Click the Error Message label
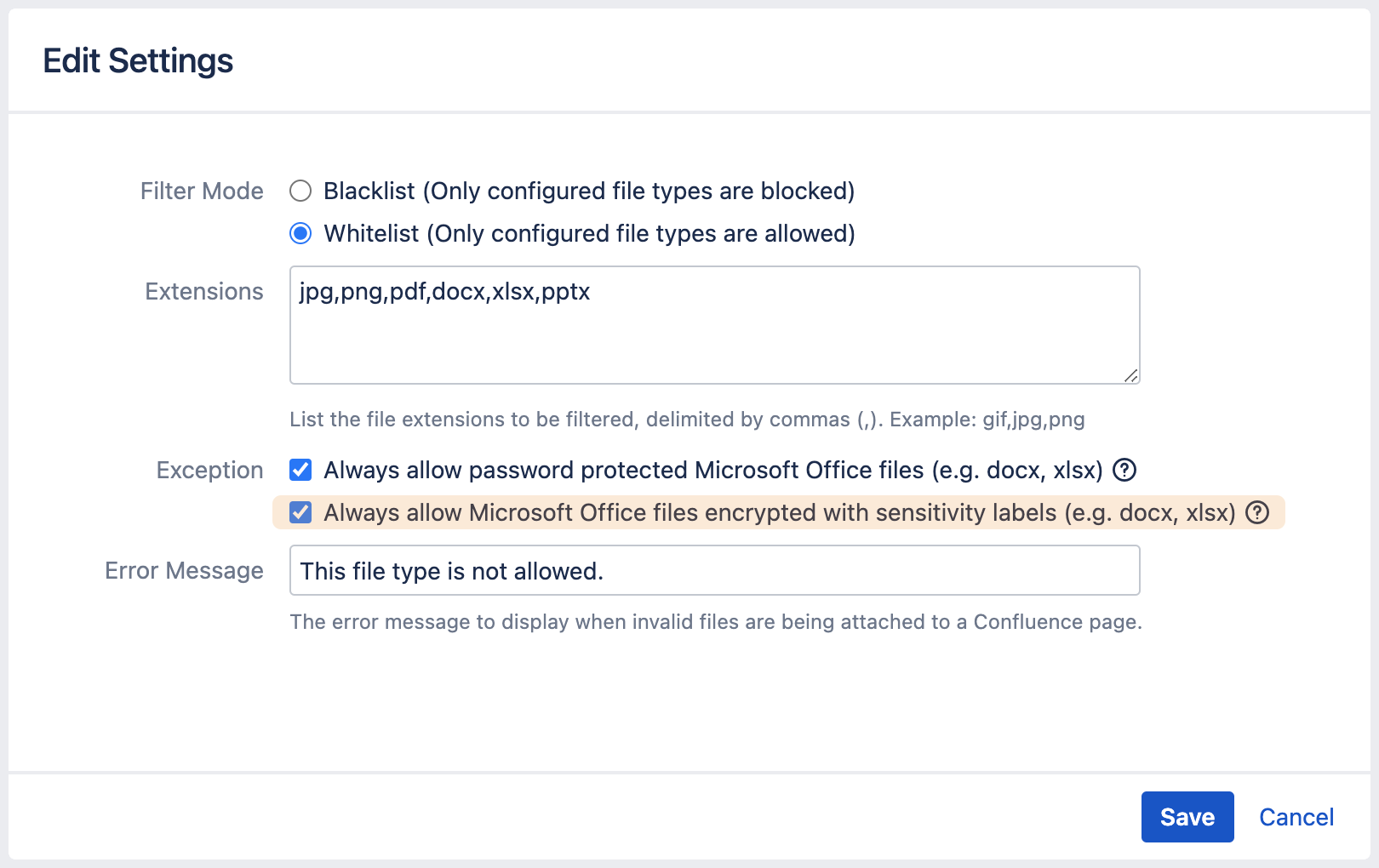The image size is (1379, 868). [x=183, y=570]
